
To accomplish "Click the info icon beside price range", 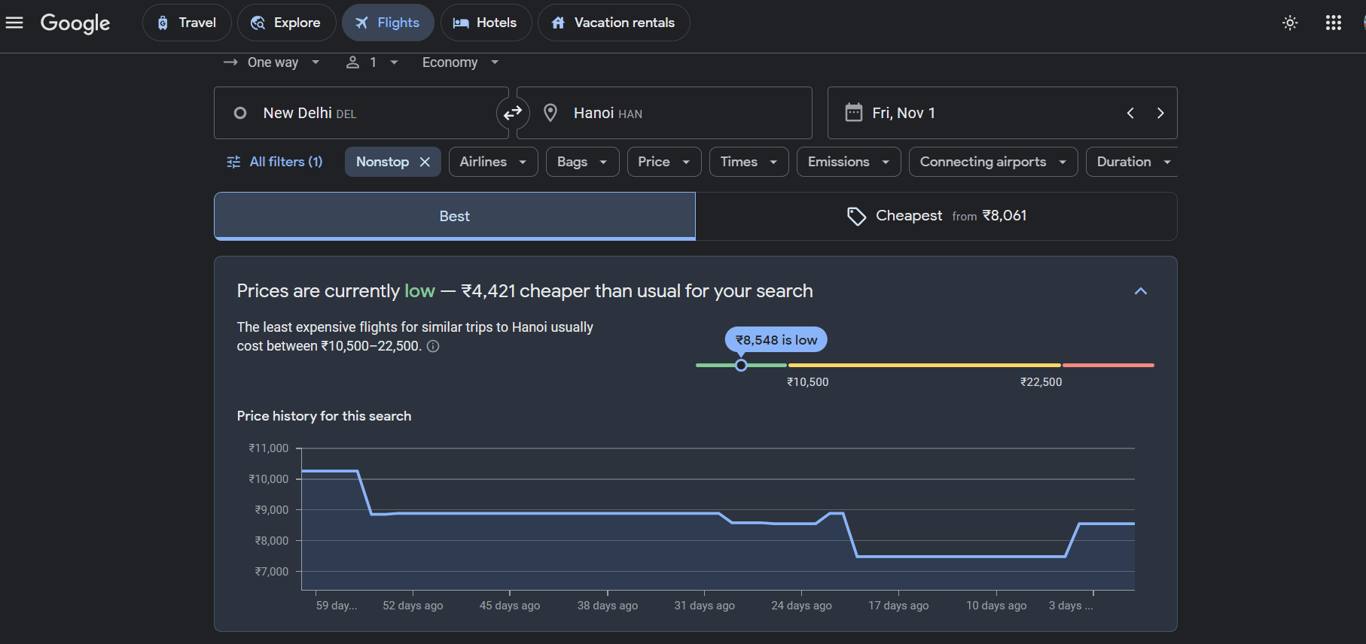I will [433, 346].
